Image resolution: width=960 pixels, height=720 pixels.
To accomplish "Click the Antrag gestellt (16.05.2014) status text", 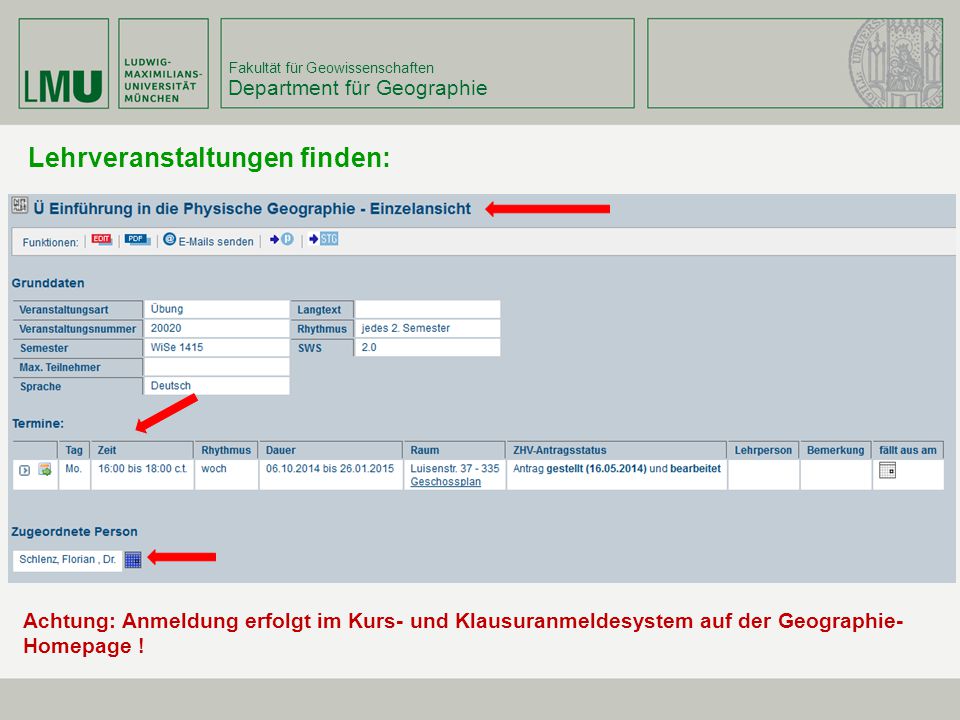I will click(x=617, y=468).
